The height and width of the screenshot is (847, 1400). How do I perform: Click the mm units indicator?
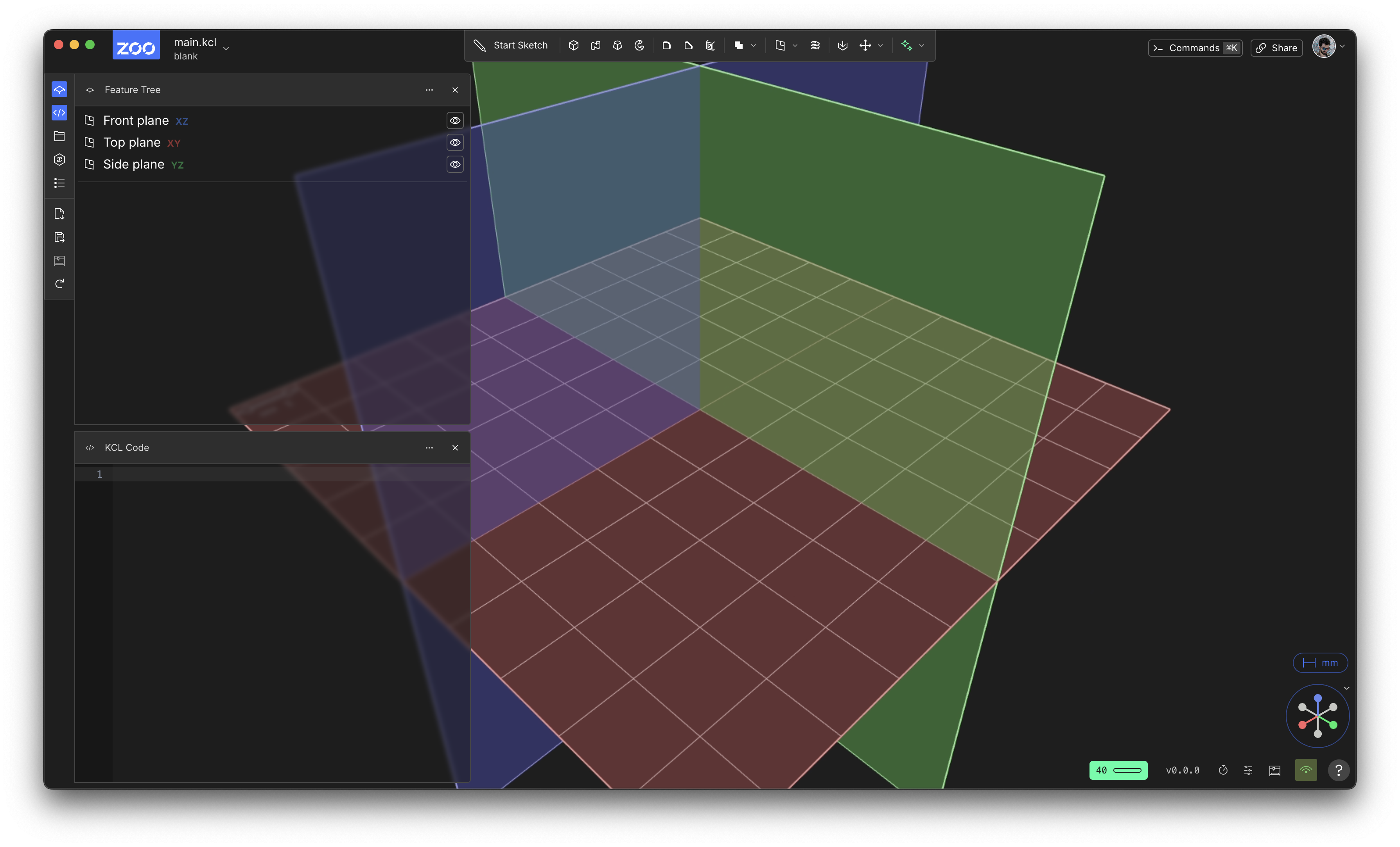pos(1320,663)
